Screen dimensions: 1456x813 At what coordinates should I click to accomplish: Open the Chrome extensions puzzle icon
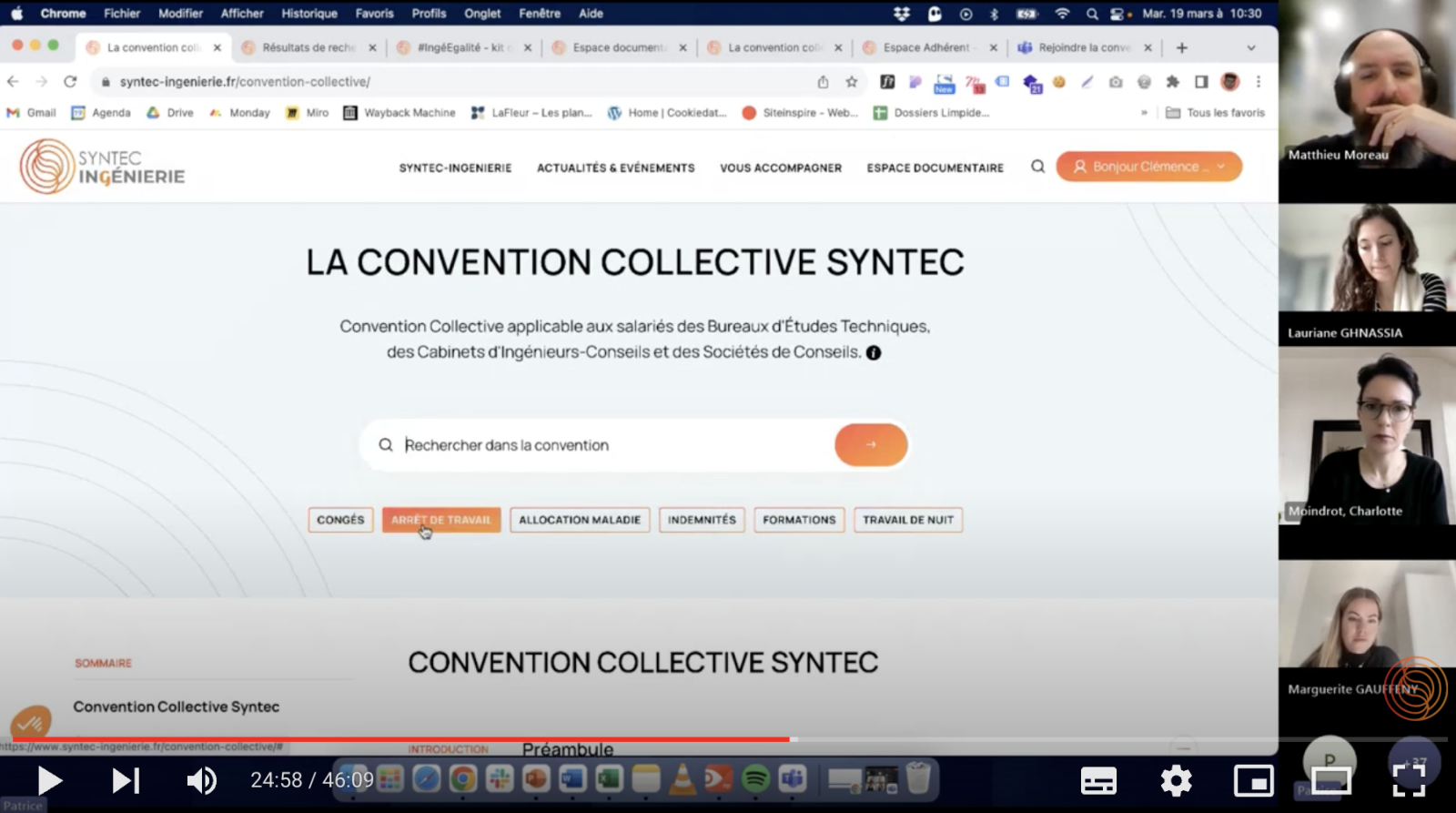click(x=1172, y=82)
